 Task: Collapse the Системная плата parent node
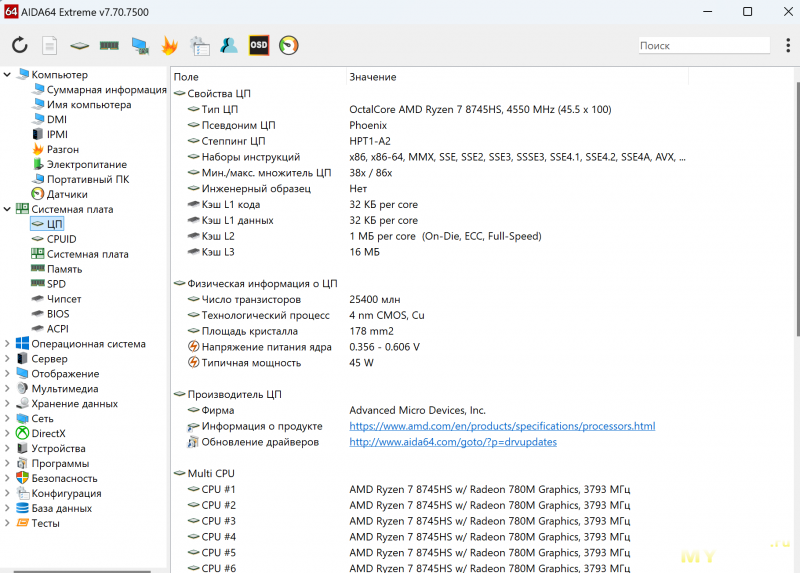tap(7, 209)
